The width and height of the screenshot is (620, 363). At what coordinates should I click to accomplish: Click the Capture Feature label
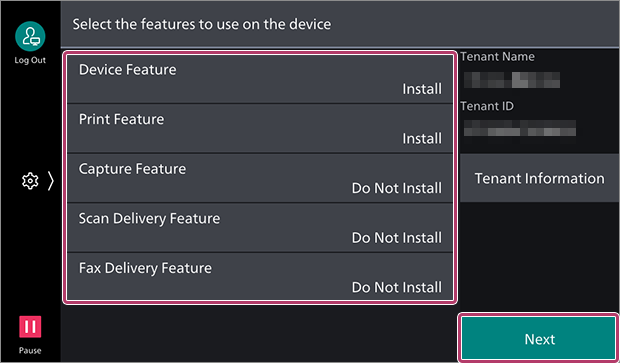[x=132, y=169]
